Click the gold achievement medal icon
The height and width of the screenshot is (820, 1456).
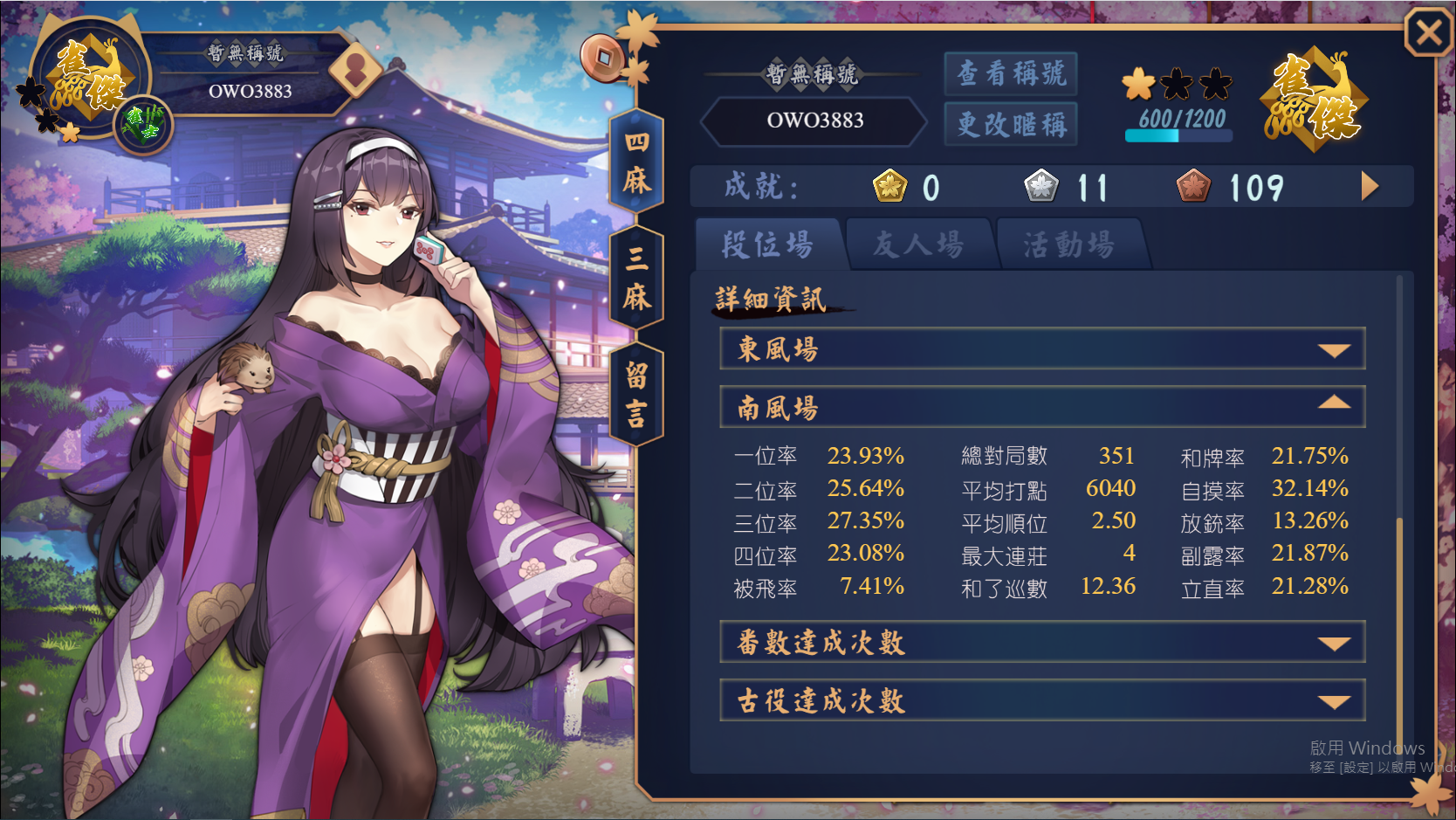889,186
